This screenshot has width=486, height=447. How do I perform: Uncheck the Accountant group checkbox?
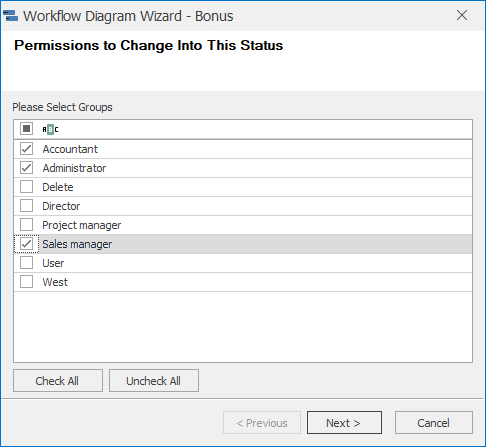point(26,149)
